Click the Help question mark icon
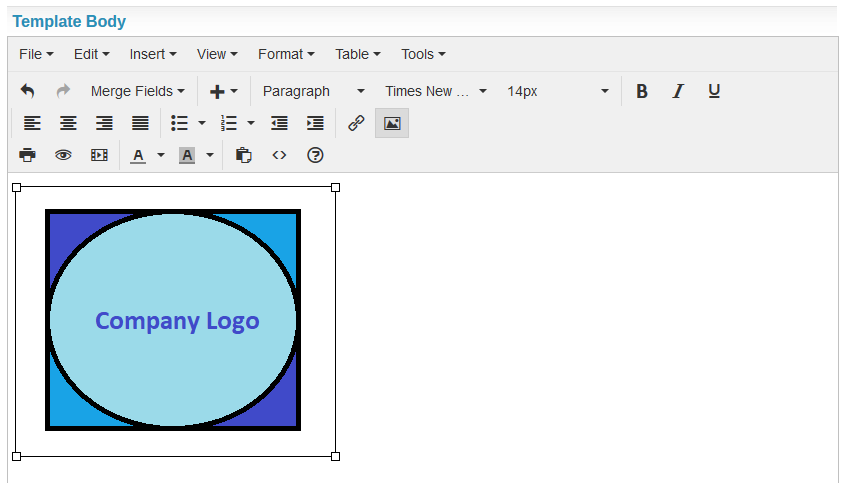847x483 pixels. tap(316, 155)
